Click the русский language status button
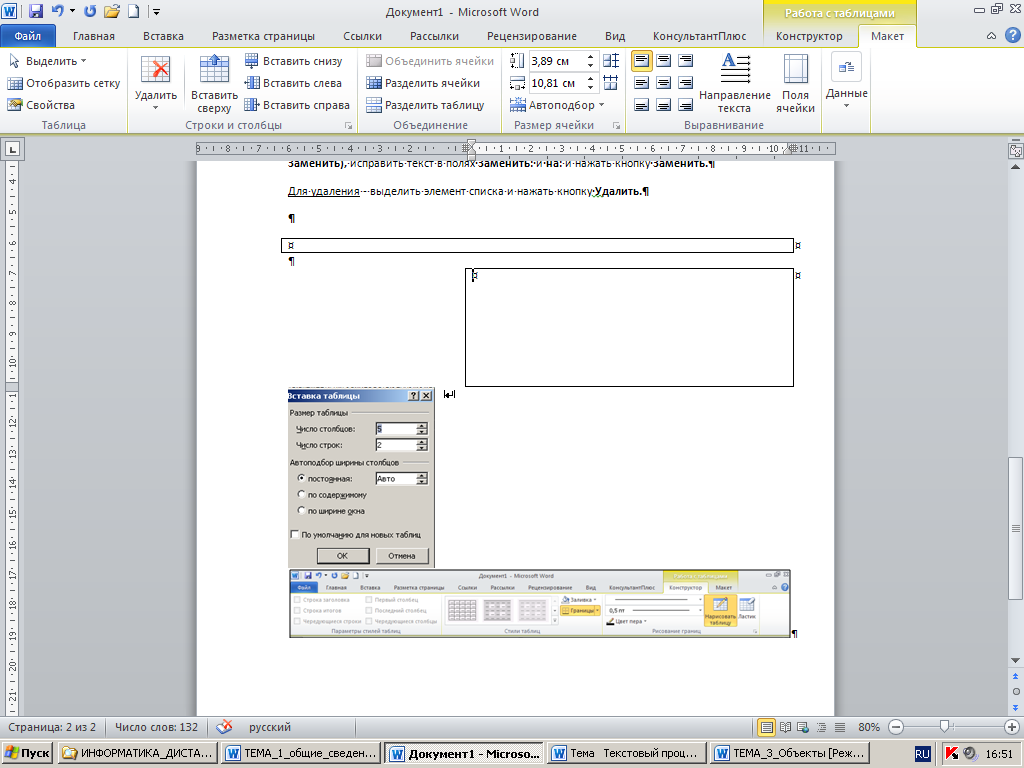 [x=270, y=727]
